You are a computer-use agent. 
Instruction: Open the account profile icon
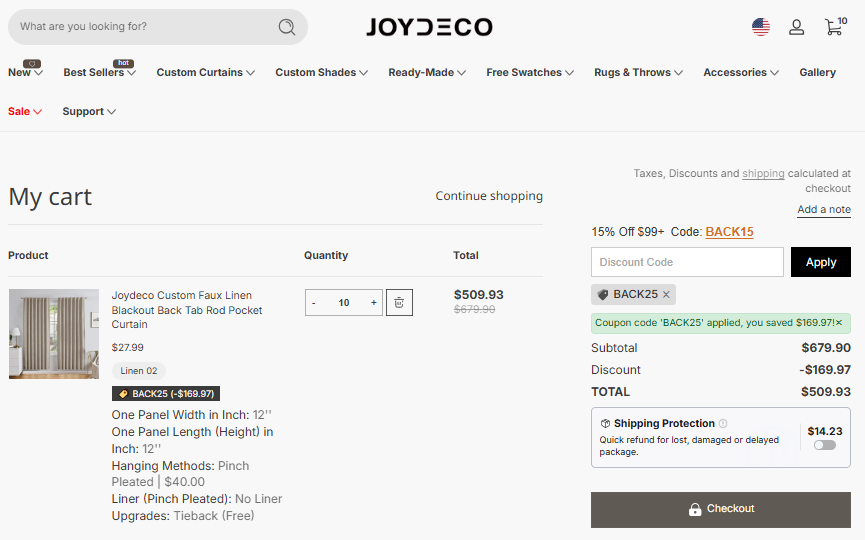tap(796, 27)
